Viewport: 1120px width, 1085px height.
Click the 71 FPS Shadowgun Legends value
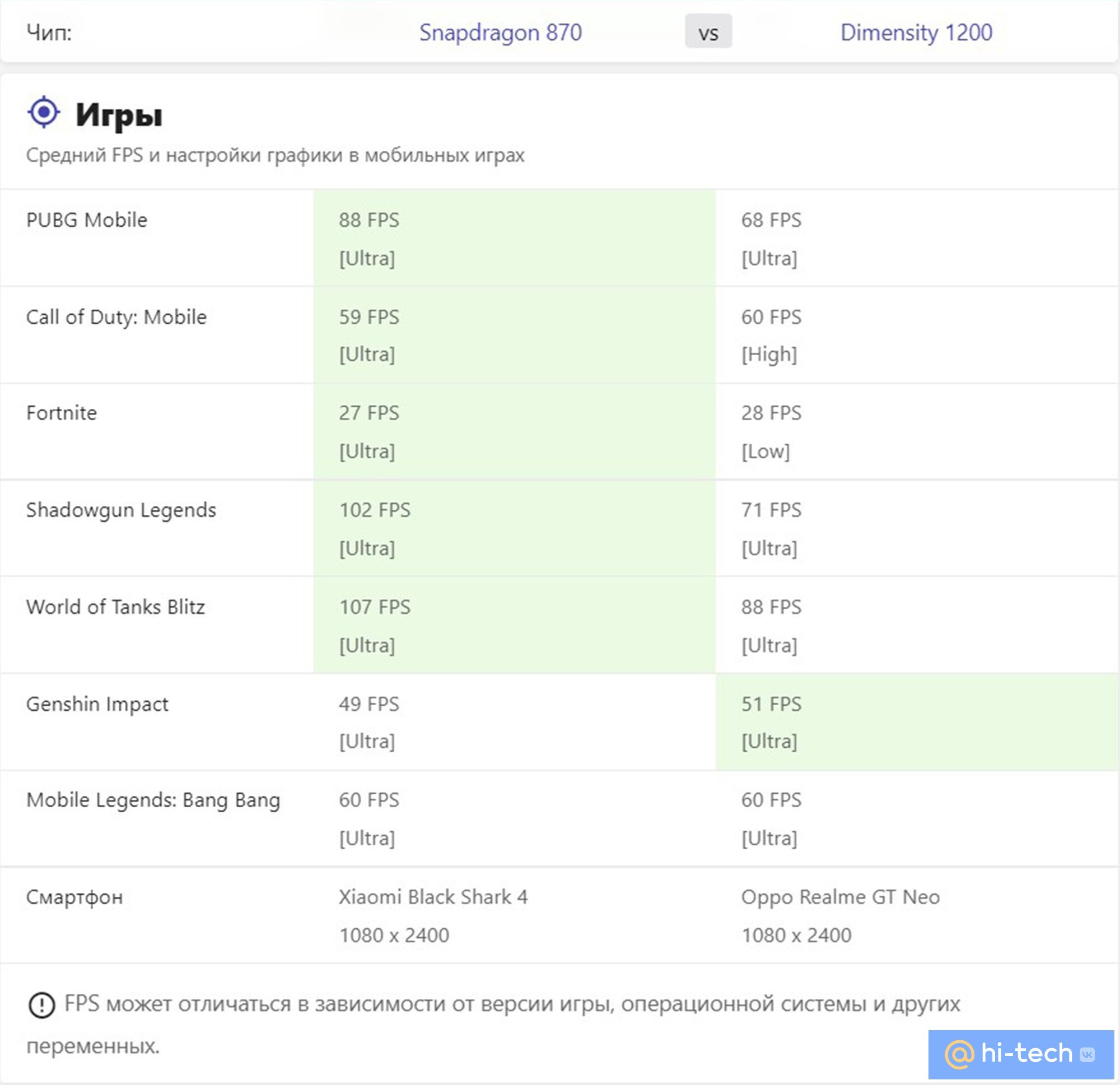pos(772,510)
